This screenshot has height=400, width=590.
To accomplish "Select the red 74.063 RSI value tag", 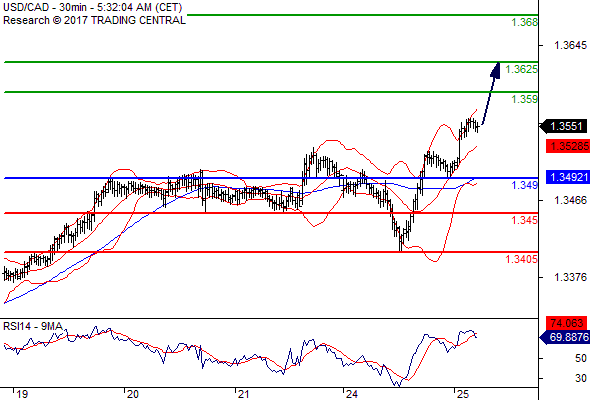I will (566, 323).
